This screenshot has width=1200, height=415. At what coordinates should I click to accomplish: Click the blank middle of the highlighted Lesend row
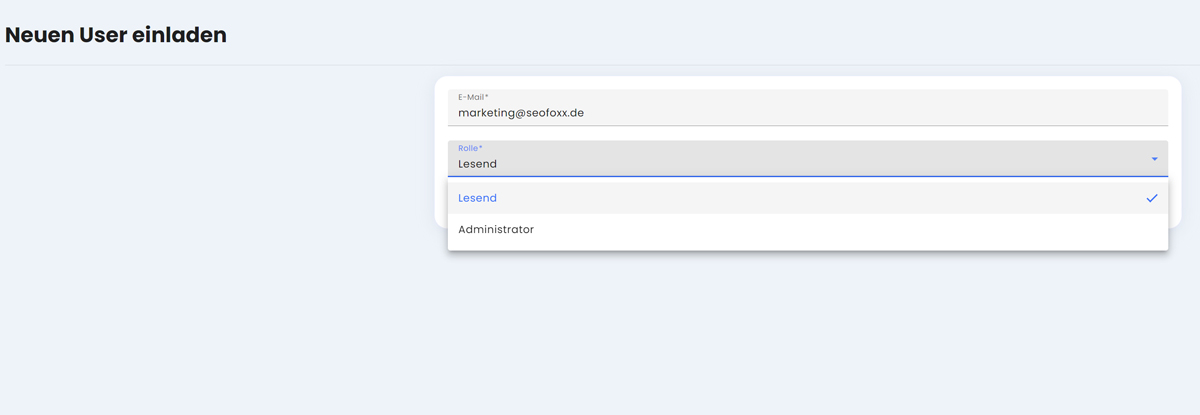coord(800,198)
